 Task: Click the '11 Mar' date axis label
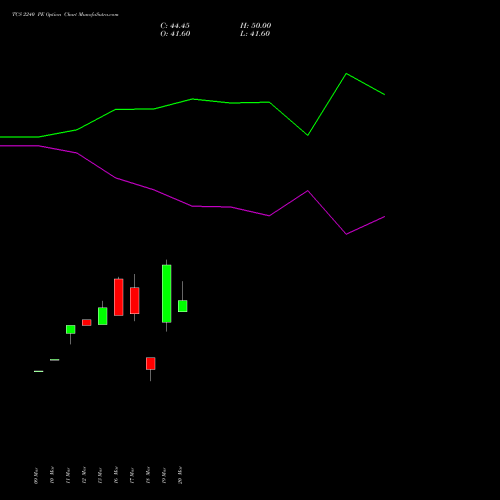click(68, 476)
